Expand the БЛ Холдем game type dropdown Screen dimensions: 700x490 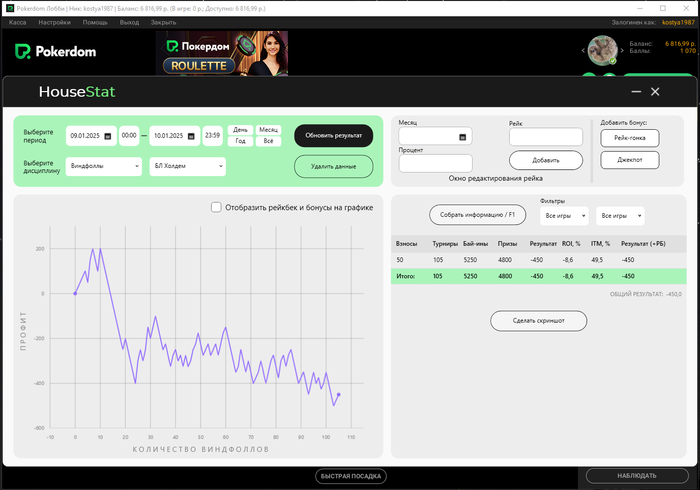(188, 166)
